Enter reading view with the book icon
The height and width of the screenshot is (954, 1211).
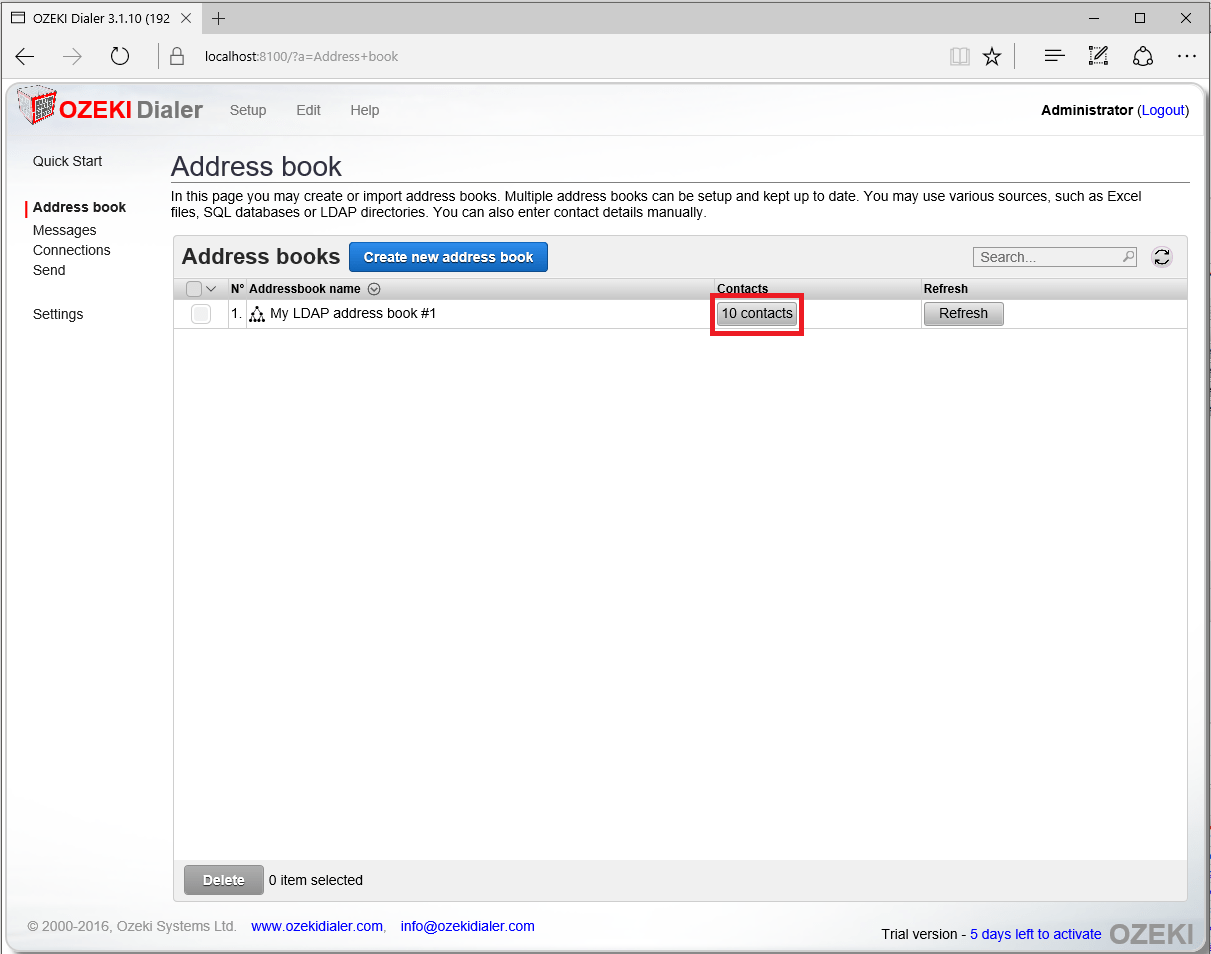(x=958, y=57)
